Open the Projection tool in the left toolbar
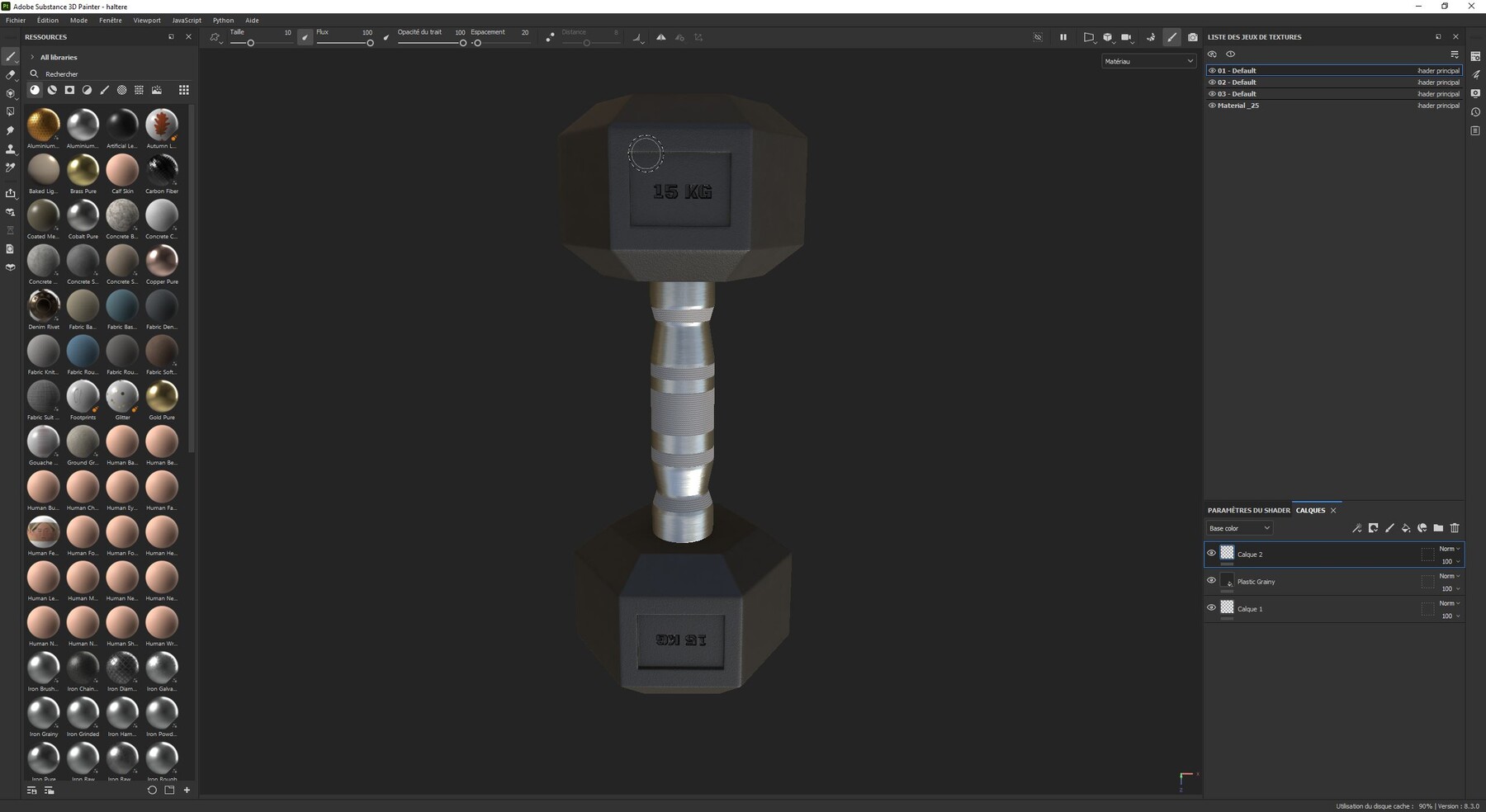The height and width of the screenshot is (812, 1486). point(11,93)
